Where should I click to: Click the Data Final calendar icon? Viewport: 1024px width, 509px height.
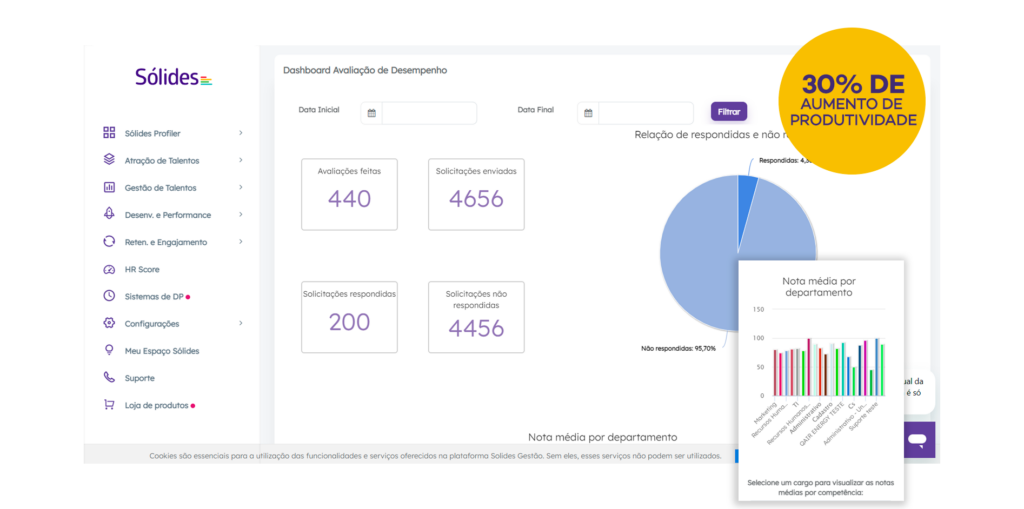(x=588, y=113)
